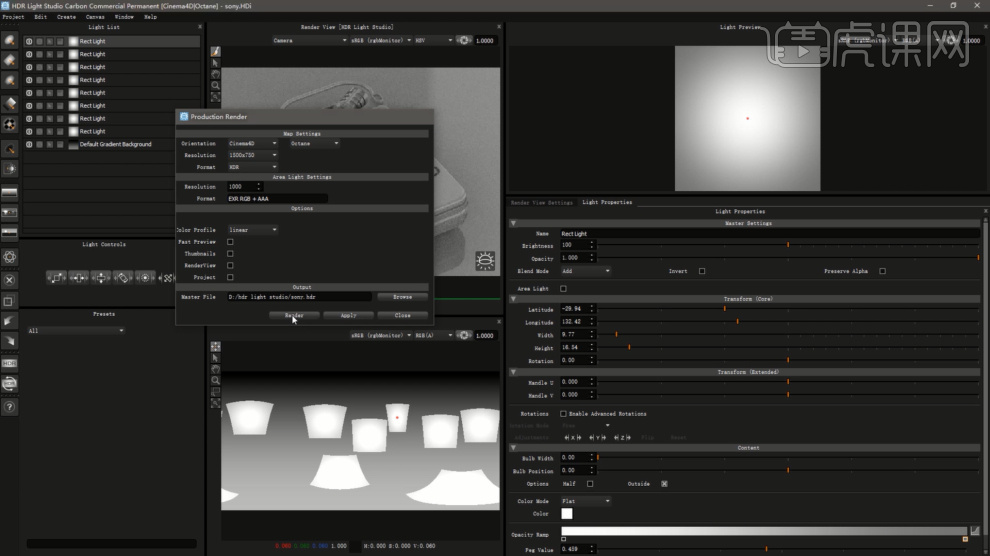Select the zoom magnifier in the canvas toolbar
The image size is (990, 556).
[215, 381]
